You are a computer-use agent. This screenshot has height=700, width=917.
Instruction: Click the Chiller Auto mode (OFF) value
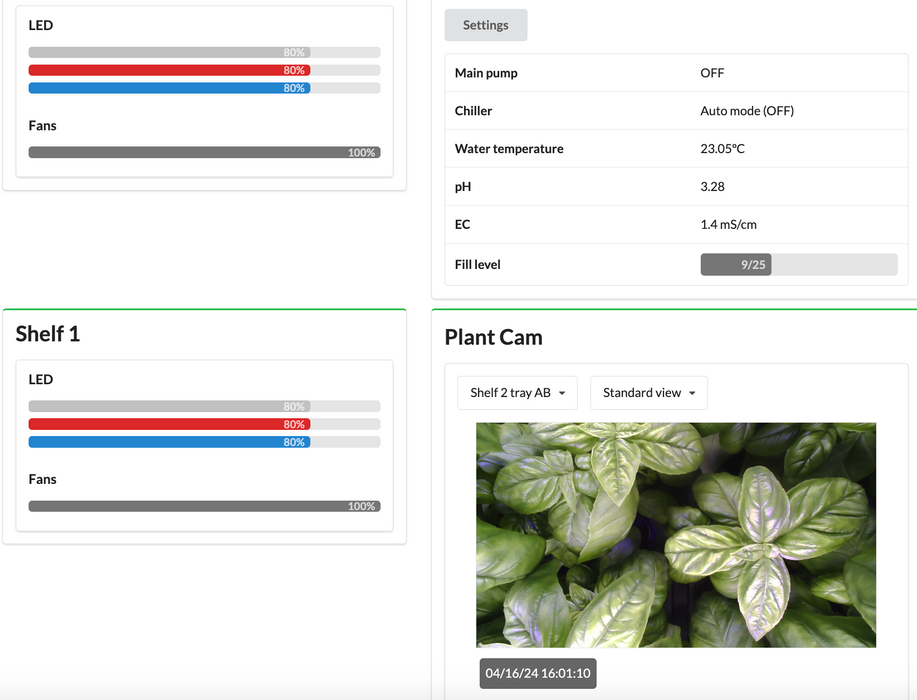click(747, 111)
